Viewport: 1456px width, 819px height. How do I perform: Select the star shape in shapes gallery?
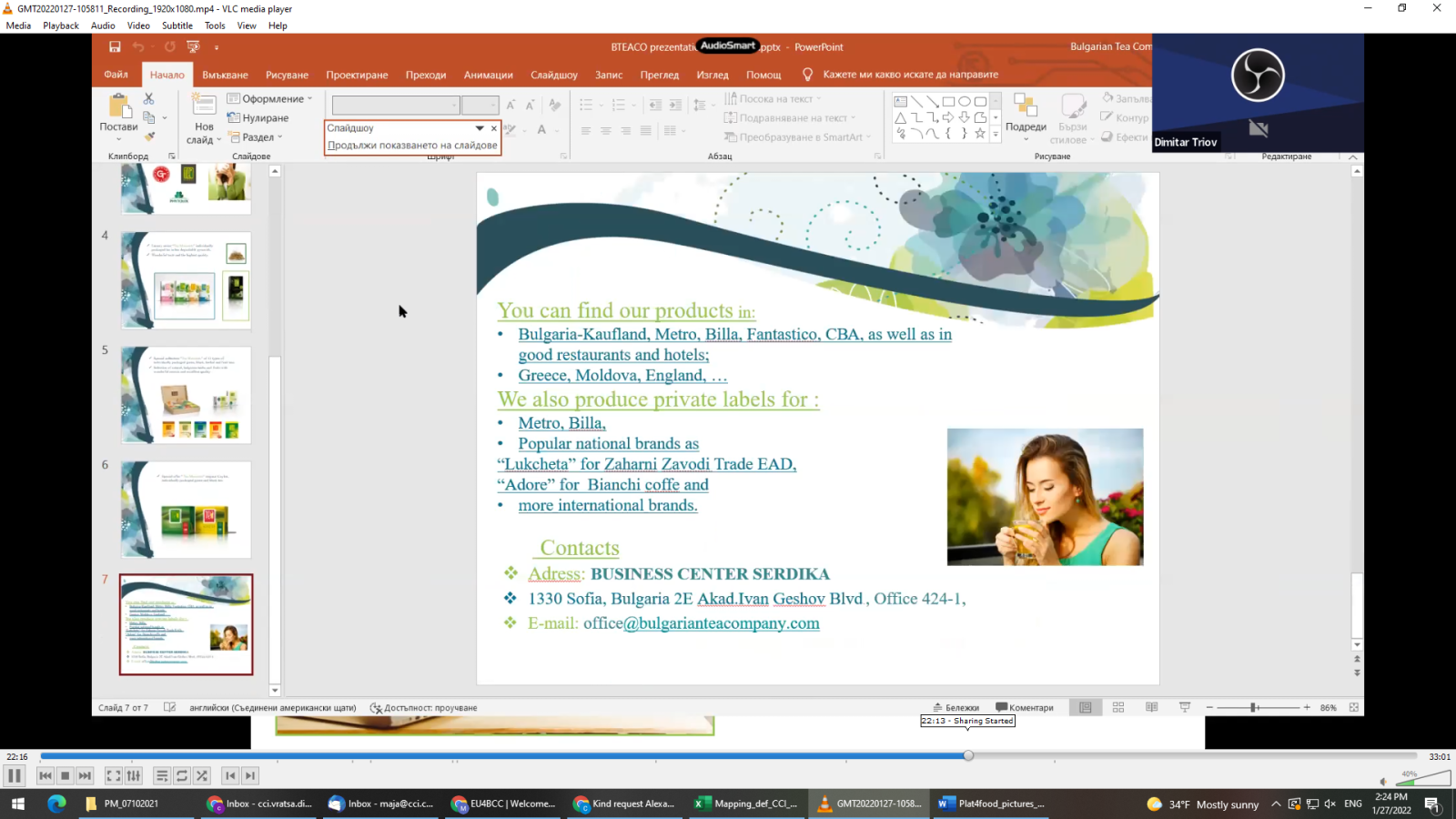pos(980,134)
